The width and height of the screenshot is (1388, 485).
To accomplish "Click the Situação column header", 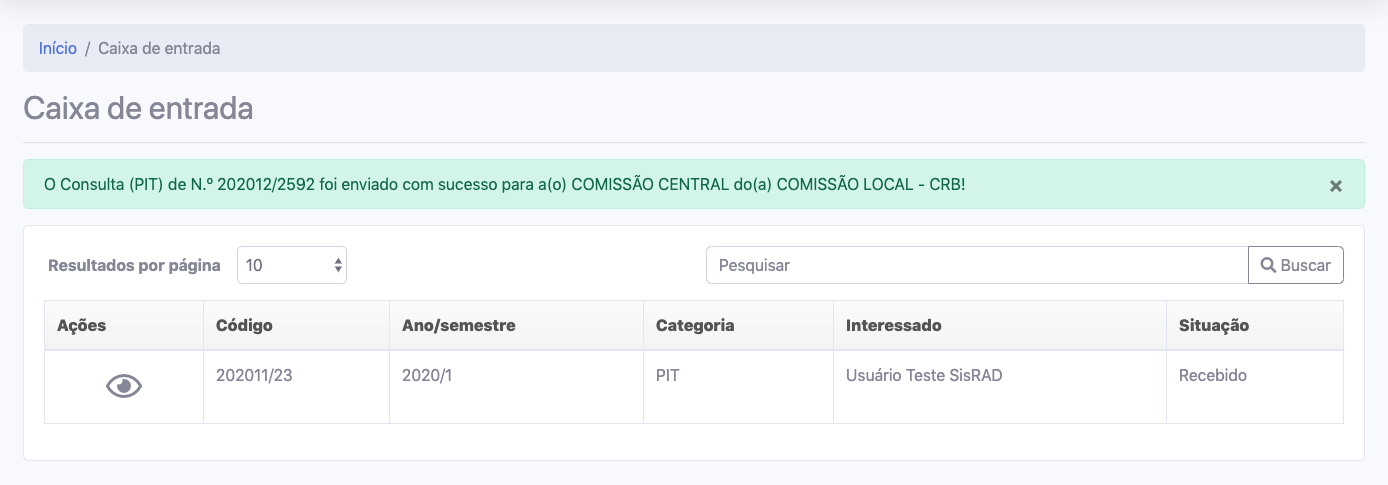I will tap(1214, 325).
